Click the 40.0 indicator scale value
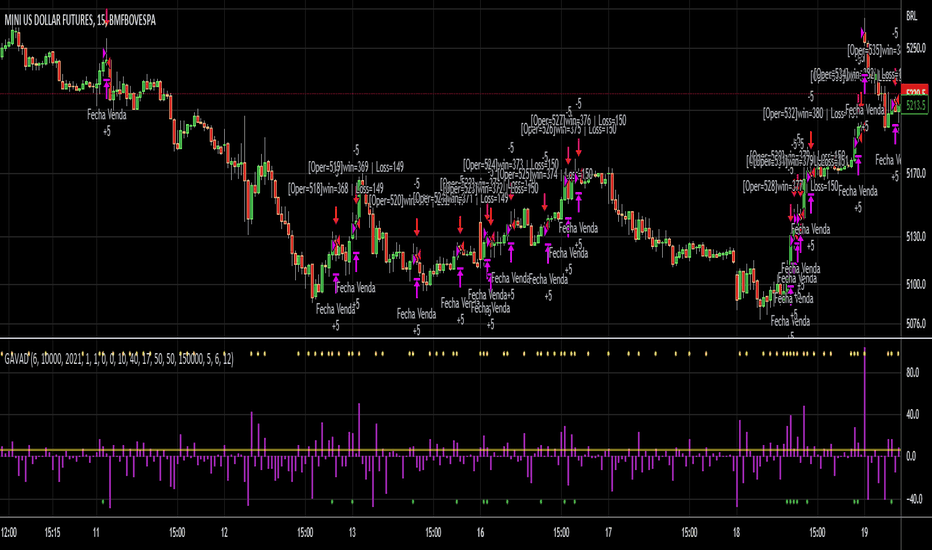This screenshot has height=550, width=932. [x=912, y=414]
